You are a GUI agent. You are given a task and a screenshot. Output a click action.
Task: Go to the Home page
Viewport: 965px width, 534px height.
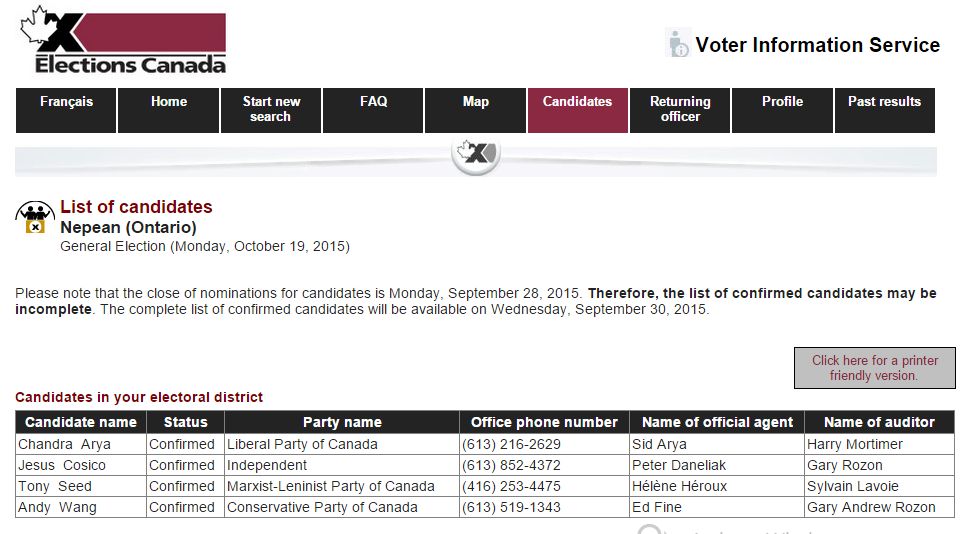coord(169,110)
